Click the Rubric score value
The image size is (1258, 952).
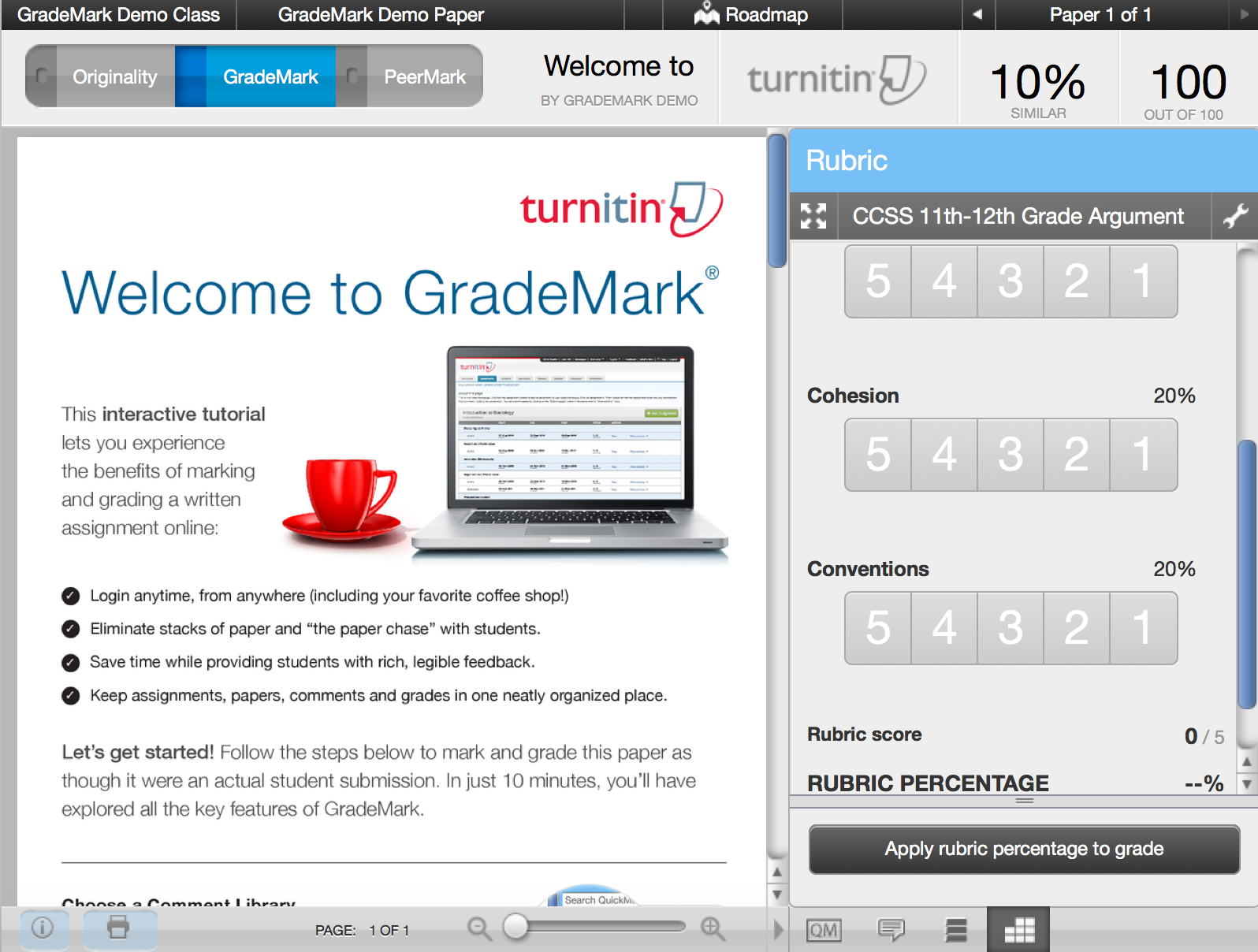pyautogui.click(x=1204, y=736)
